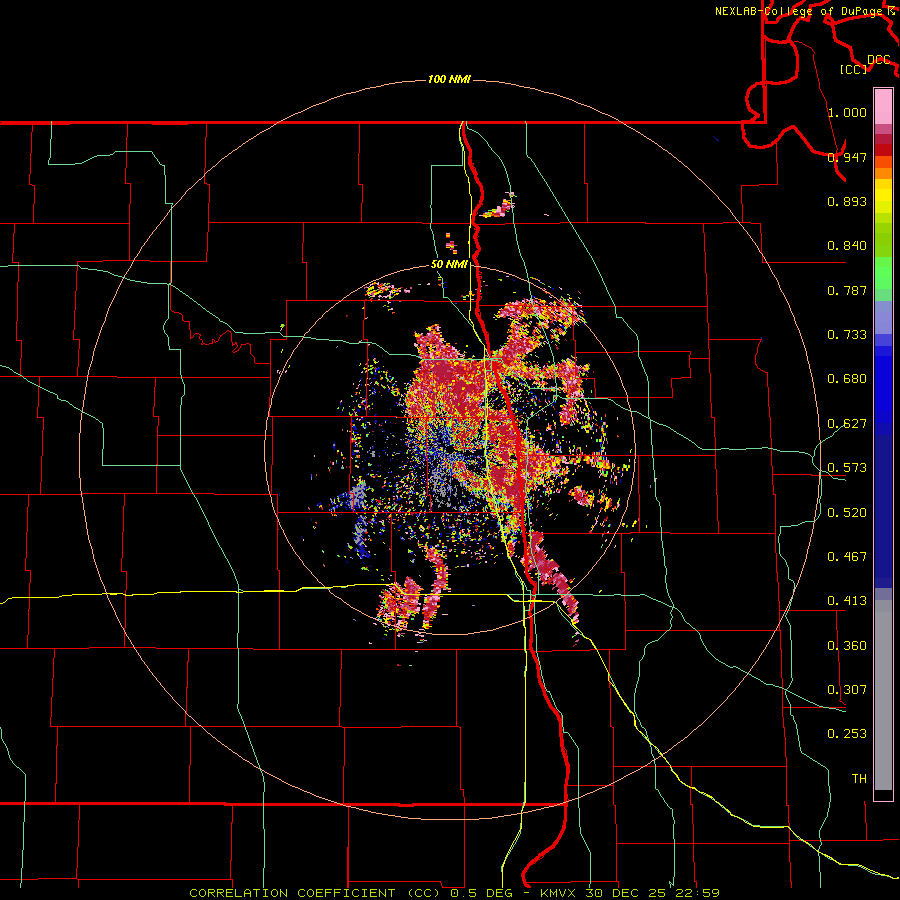Click the 0.413 scale value
Screen dimensions: 900x900
[847, 601]
